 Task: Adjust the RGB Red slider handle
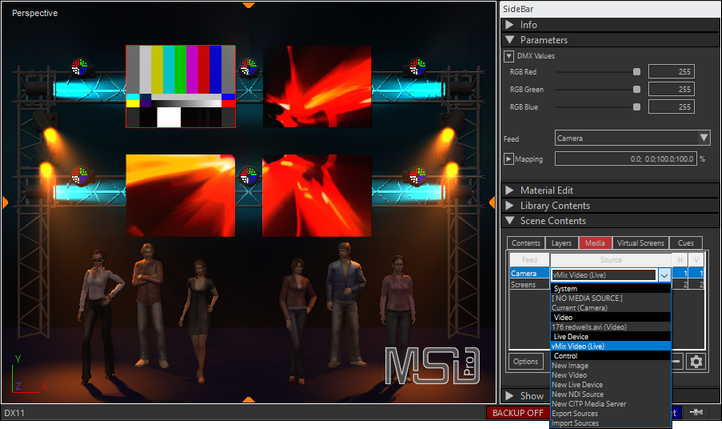pos(636,72)
